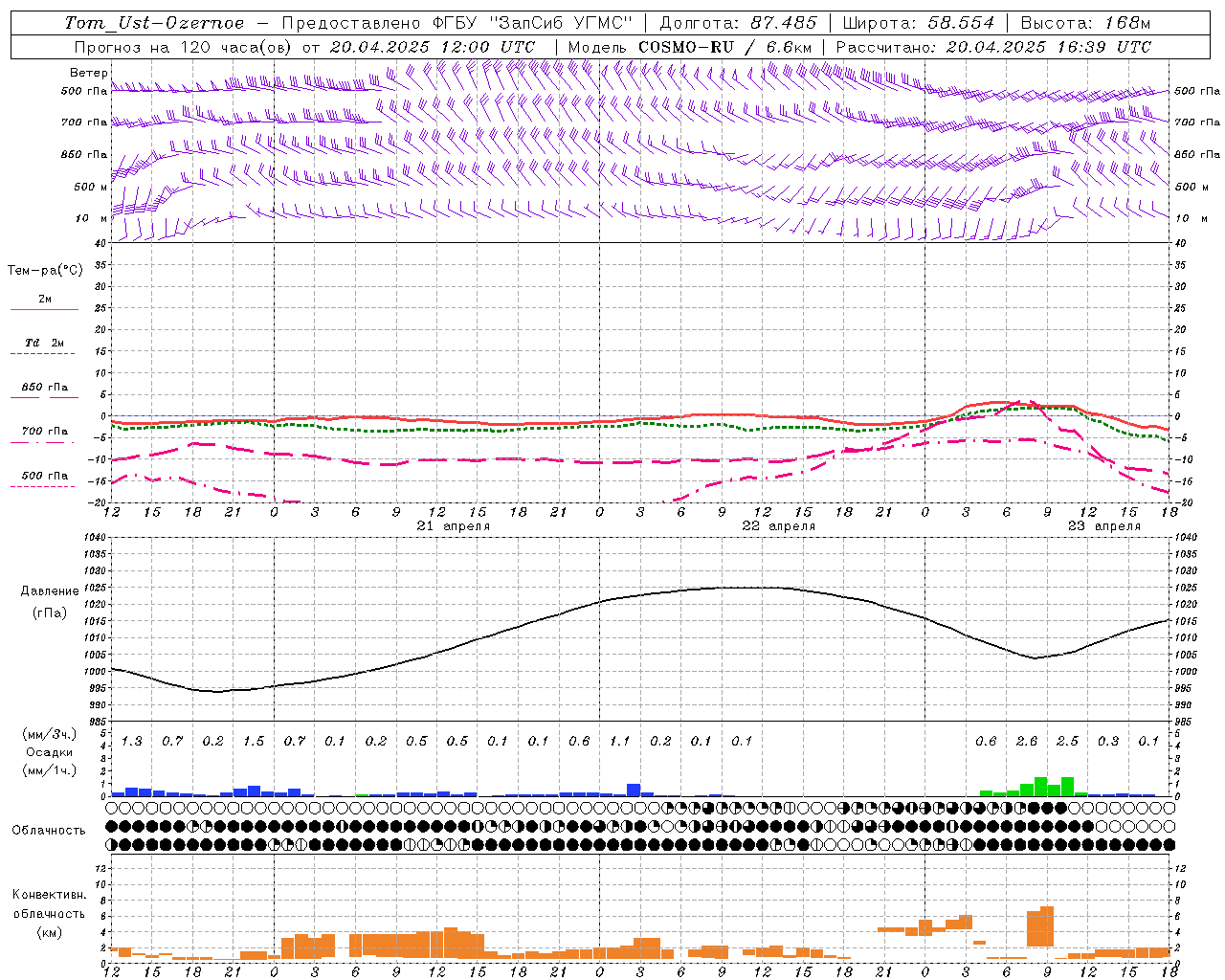Click the precipitation label Осадки

tap(49, 752)
